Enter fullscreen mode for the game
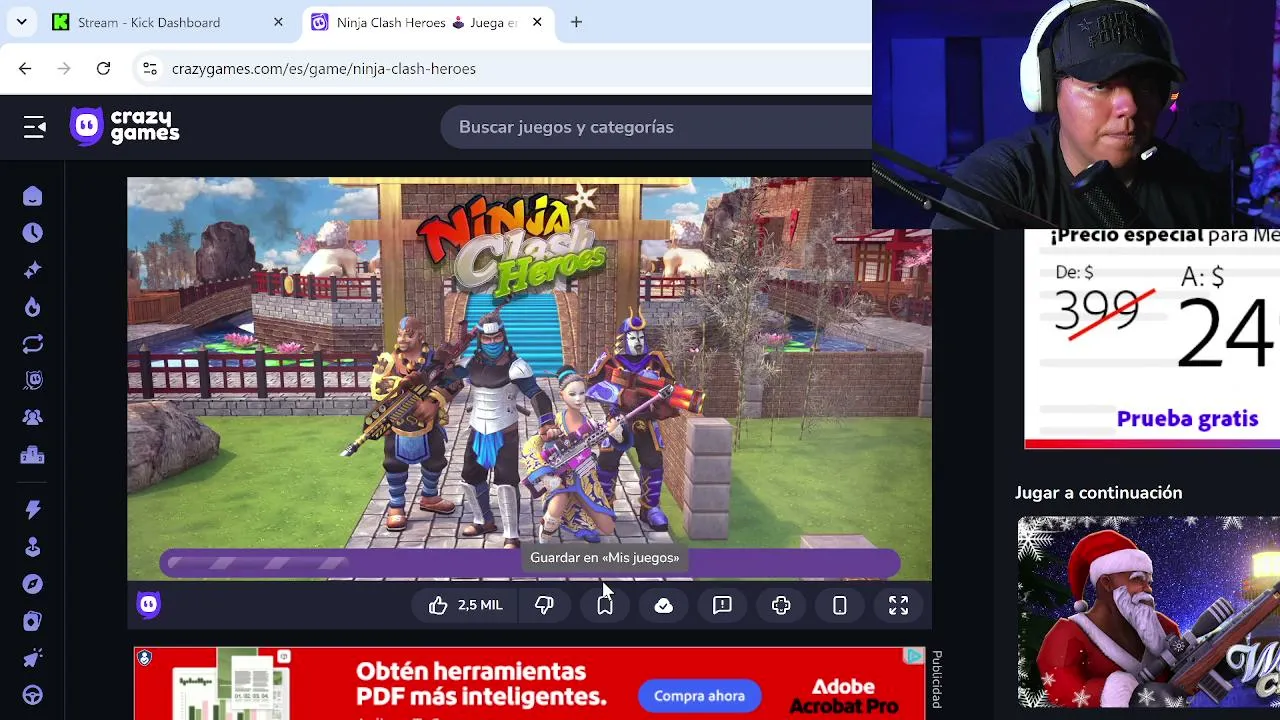The image size is (1280, 720). tap(898, 605)
